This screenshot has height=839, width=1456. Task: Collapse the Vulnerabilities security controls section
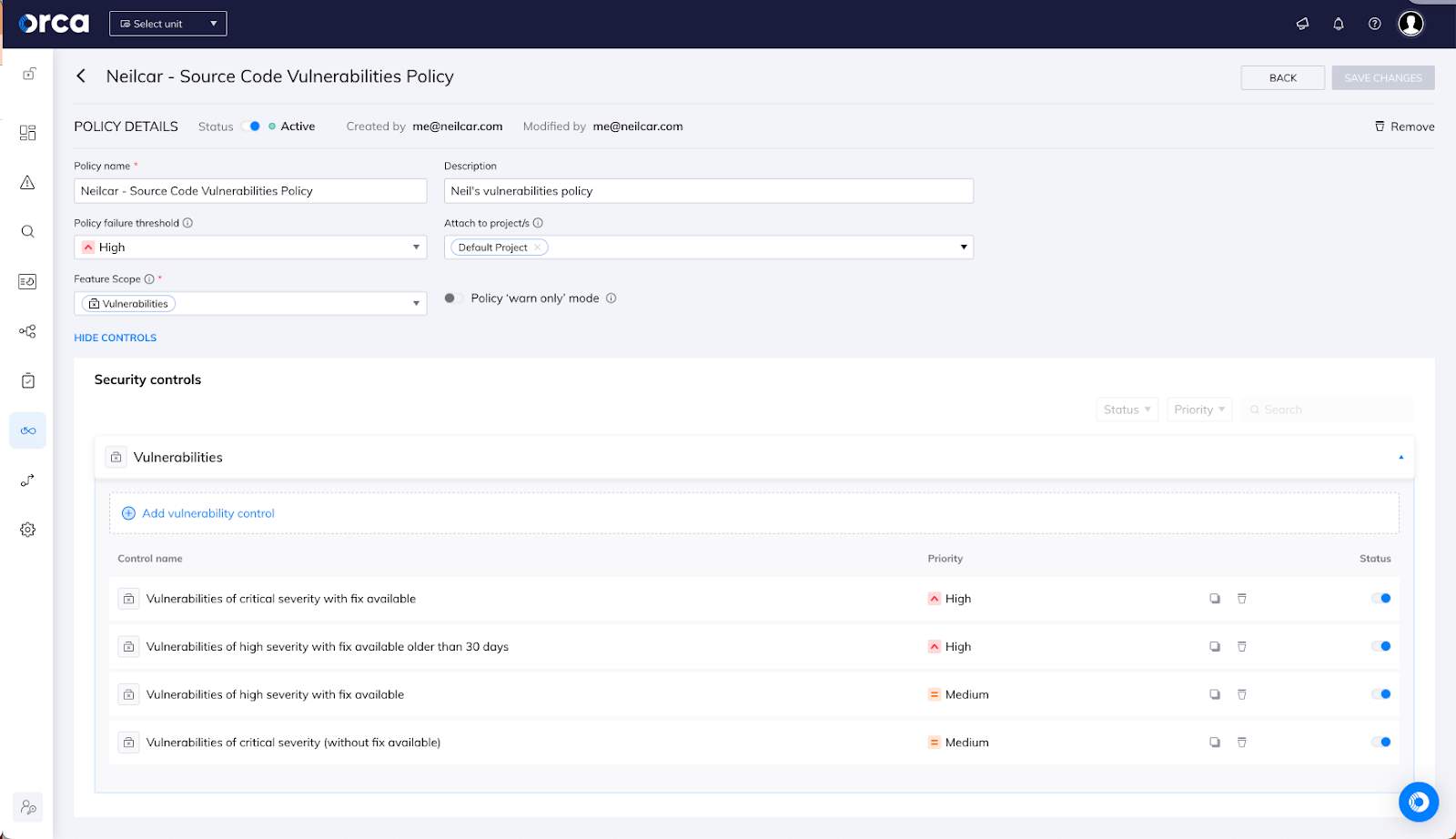click(x=1400, y=456)
